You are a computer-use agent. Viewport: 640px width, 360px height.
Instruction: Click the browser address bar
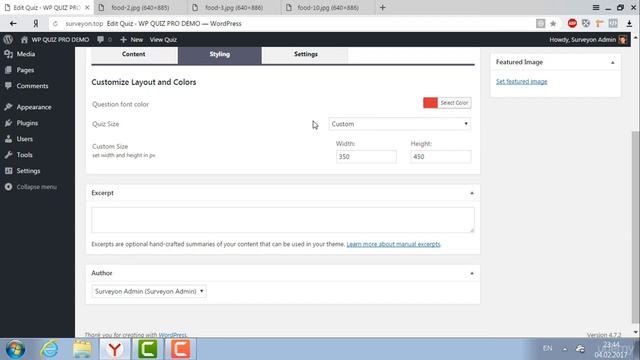pos(294,24)
